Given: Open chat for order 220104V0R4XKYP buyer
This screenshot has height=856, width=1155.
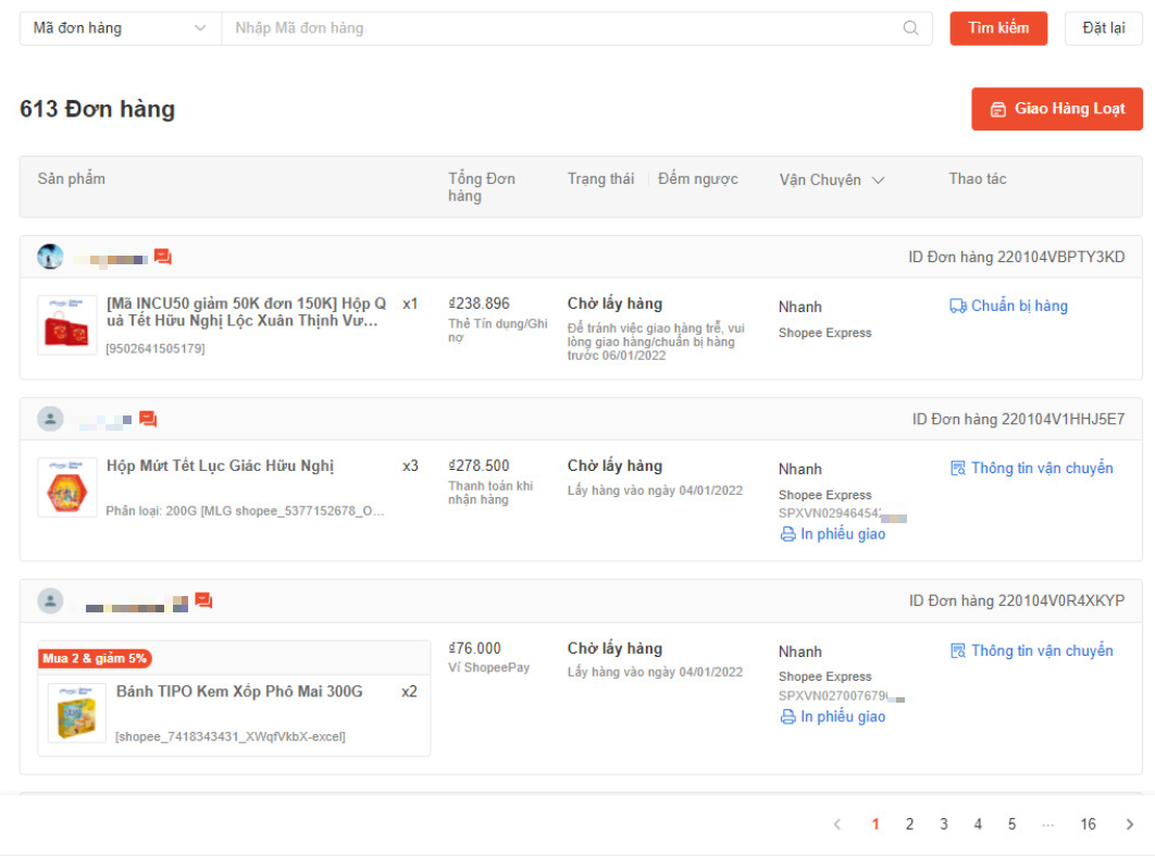Looking at the screenshot, I should coord(204,601).
